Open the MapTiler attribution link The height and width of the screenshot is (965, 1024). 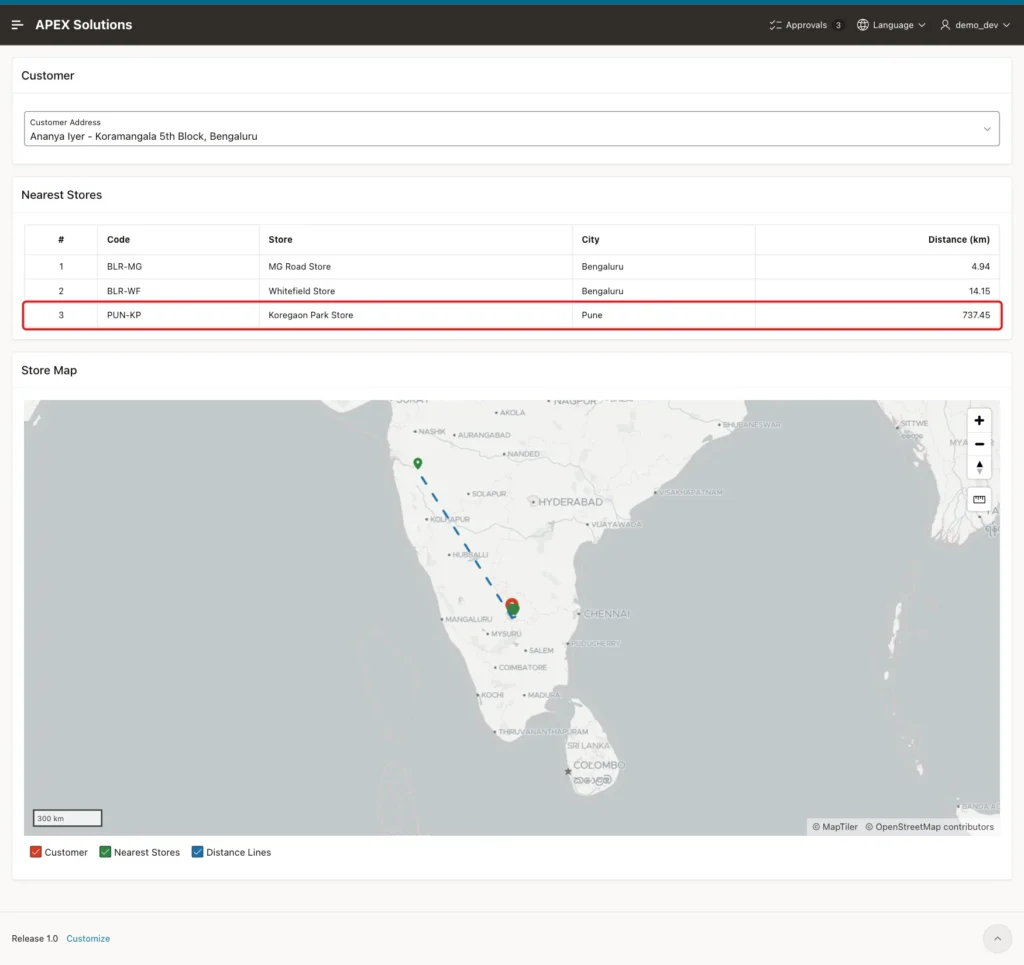(835, 827)
